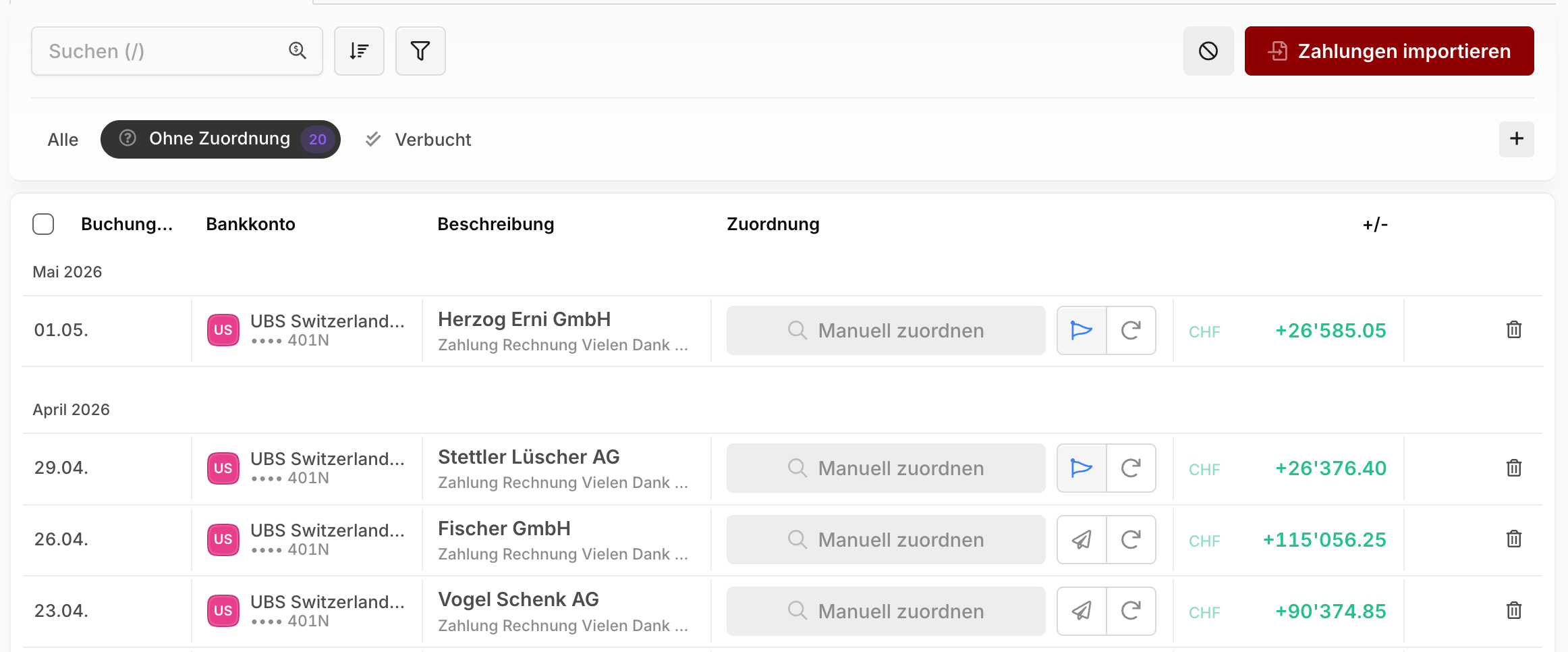Viewport: 1568px width, 652px height.
Task: Click the US bank badge in 23.04. row
Action: (223, 611)
